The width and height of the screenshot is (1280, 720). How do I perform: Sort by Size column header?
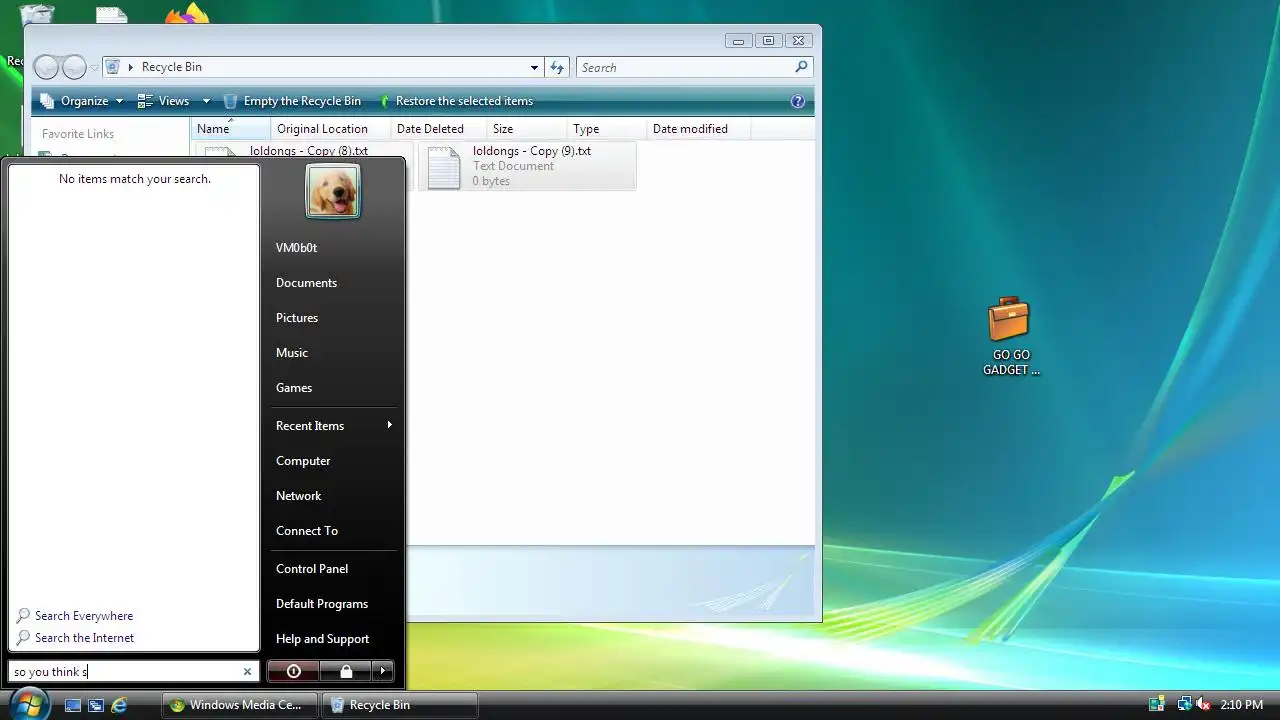(526, 129)
